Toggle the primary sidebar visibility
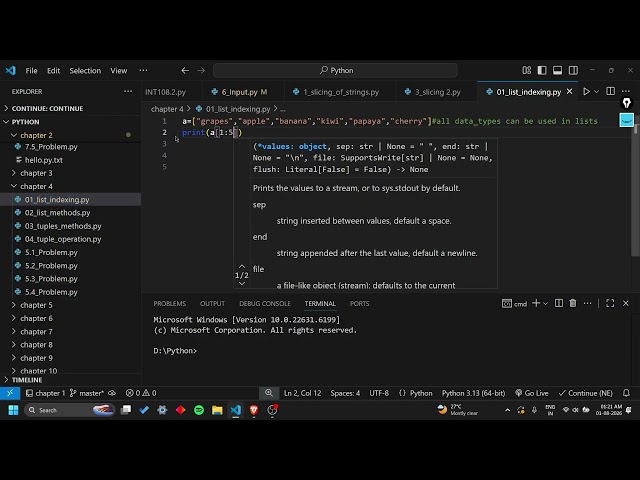The width and height of the screenshot is (640, 480). tap(542, 70)
